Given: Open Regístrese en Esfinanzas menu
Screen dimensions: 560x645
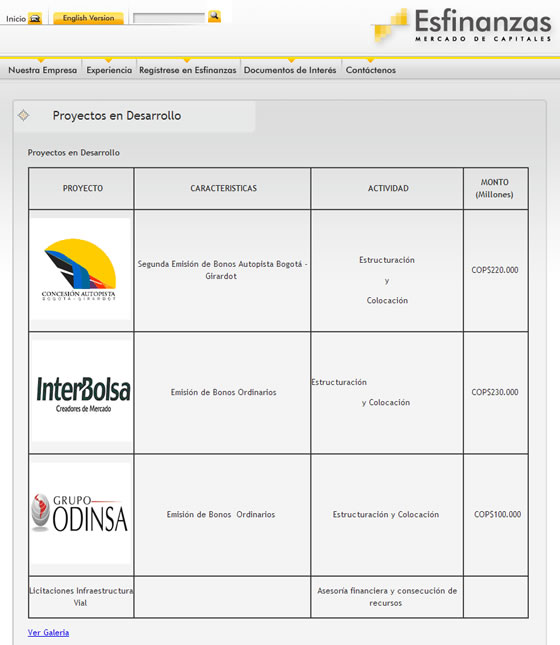Looking at the screenshot, I should [x=188, y=70].
